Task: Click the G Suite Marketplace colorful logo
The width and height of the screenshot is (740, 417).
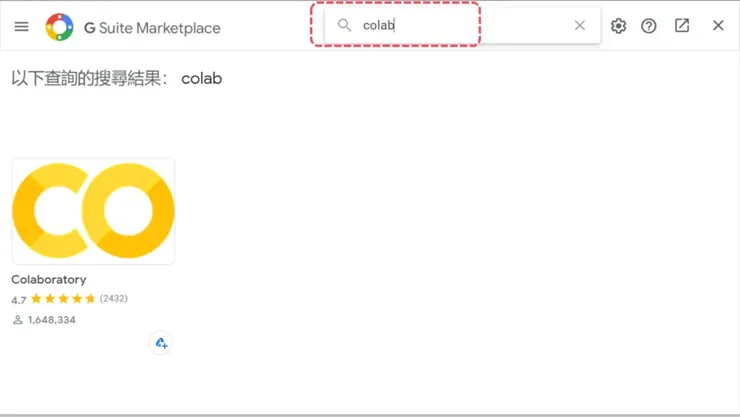Action: pos(59,27)
